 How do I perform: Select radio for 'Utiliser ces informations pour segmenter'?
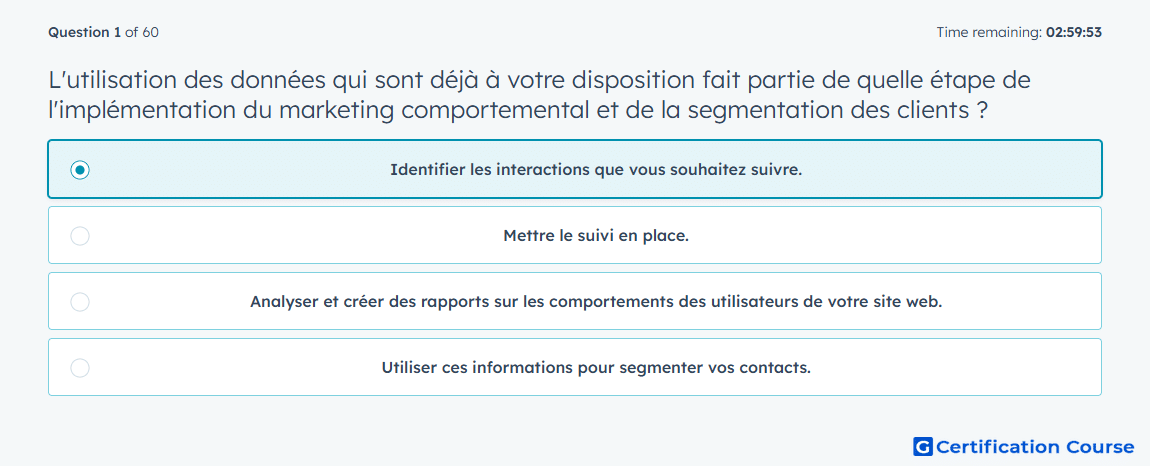coord(80,368)
